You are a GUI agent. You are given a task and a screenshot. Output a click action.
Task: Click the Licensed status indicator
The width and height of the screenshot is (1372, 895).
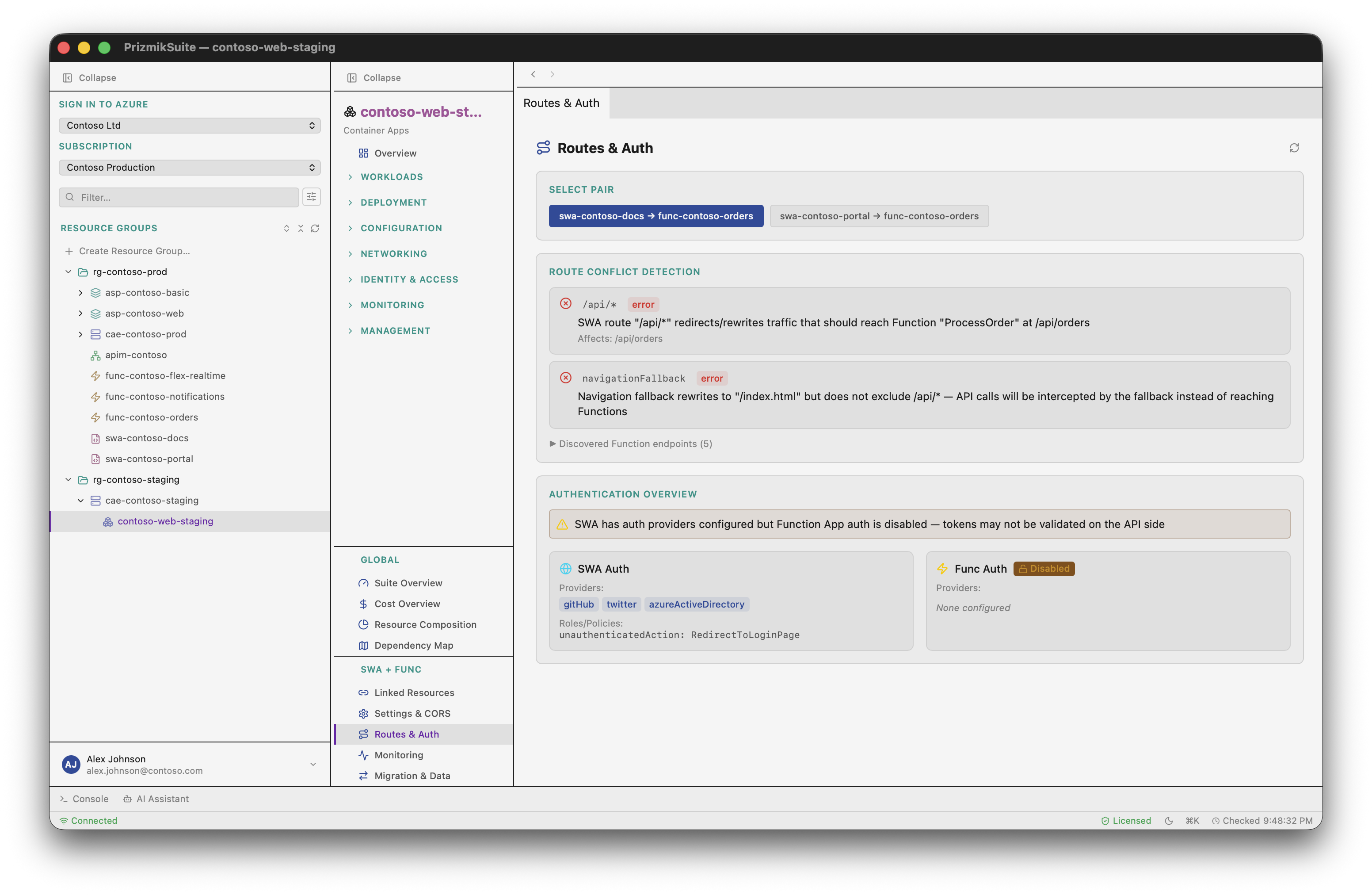[1126, 821]
